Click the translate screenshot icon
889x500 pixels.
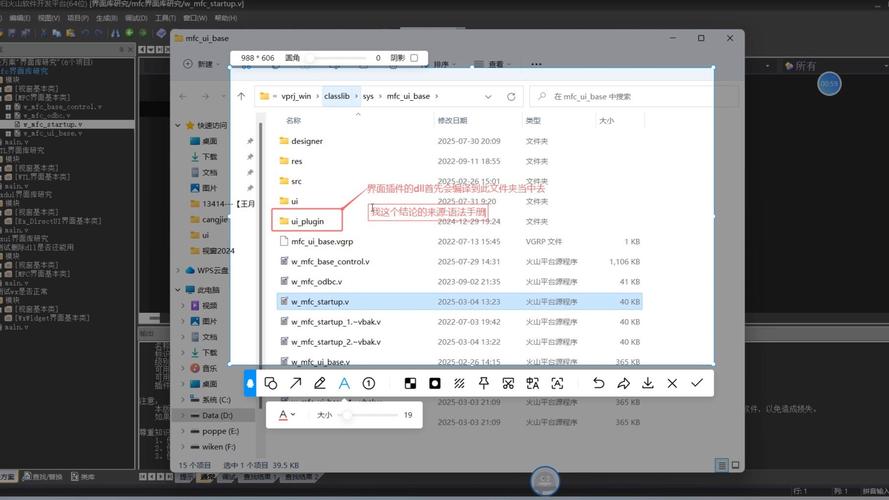[x=532, y=384]
